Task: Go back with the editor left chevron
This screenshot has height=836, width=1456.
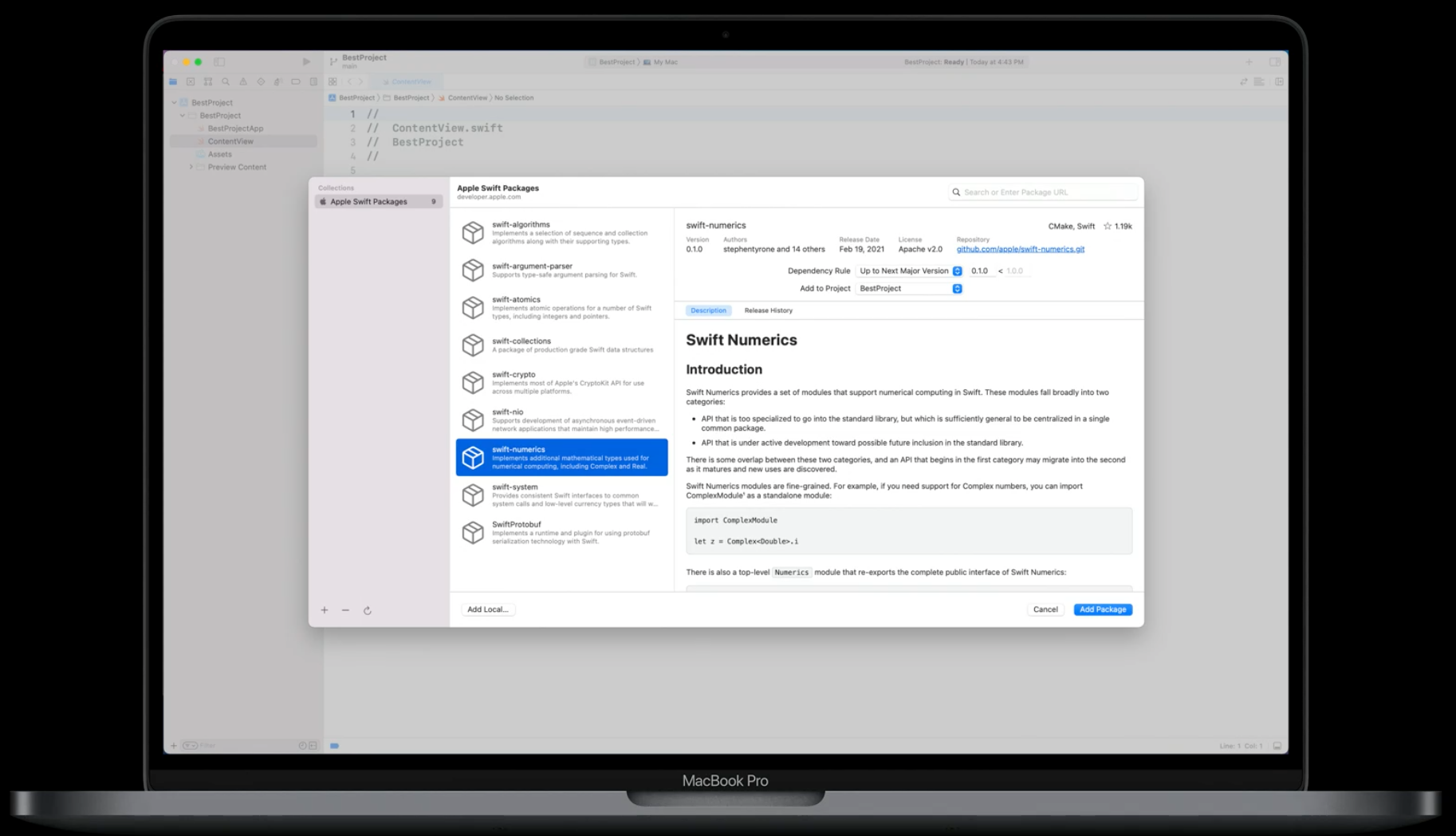Action: (x=349, y=81)
